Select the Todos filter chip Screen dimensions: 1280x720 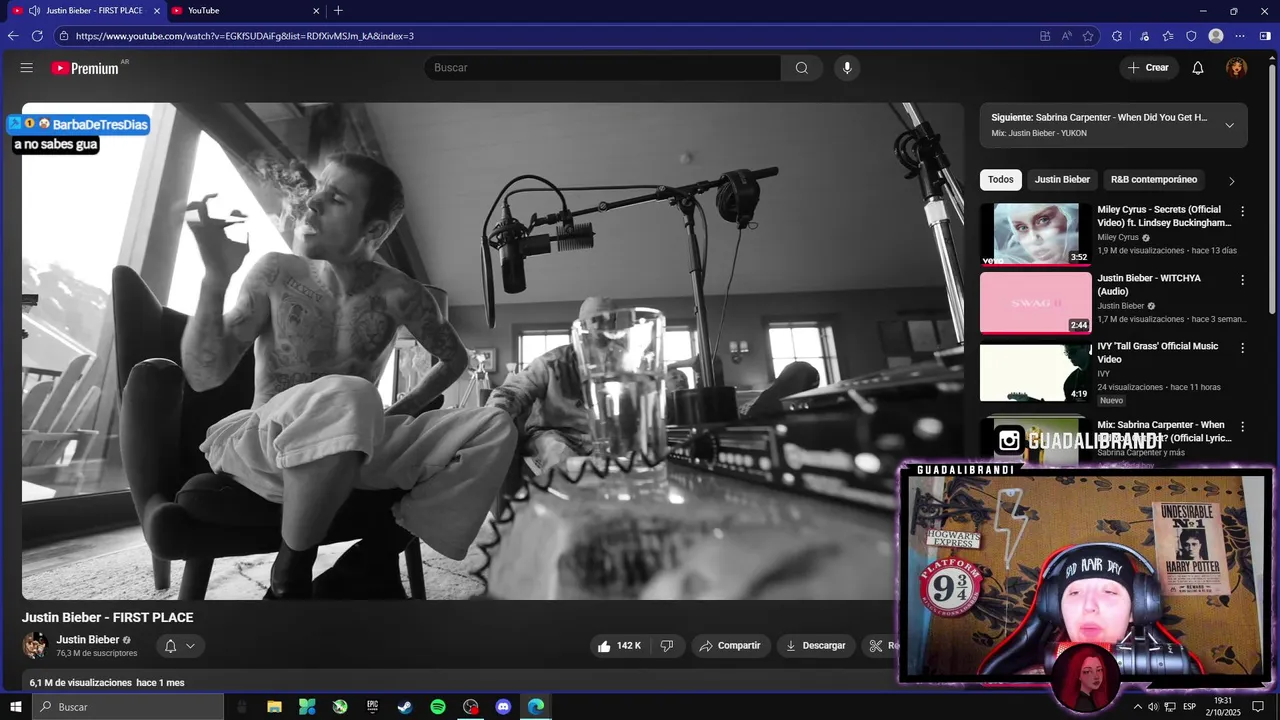pos(1000,180)
